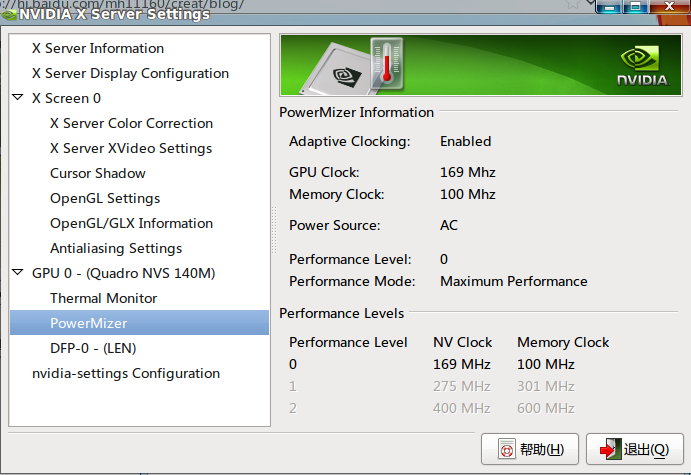Collapse the X Screen 0 tree node
The image size is (691, 475).
click(x=18, y=97)
